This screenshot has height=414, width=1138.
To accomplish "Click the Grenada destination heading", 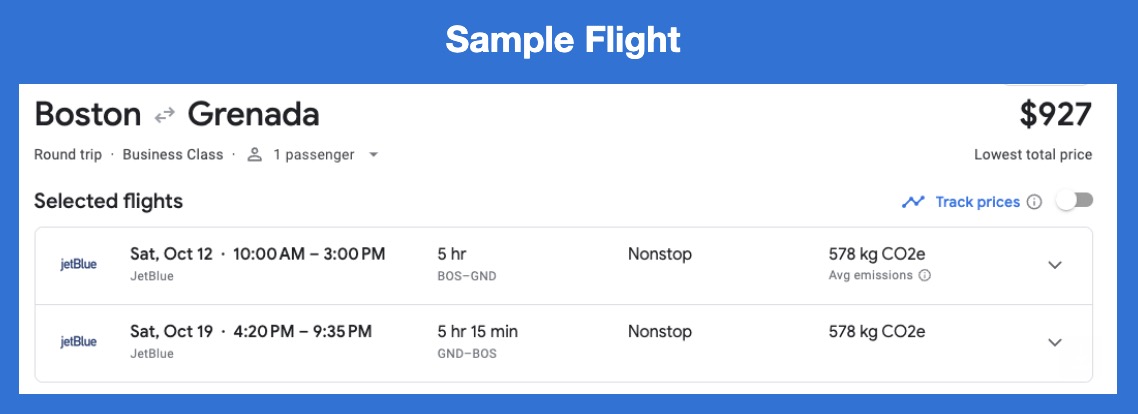I will (x=254, y=115).
